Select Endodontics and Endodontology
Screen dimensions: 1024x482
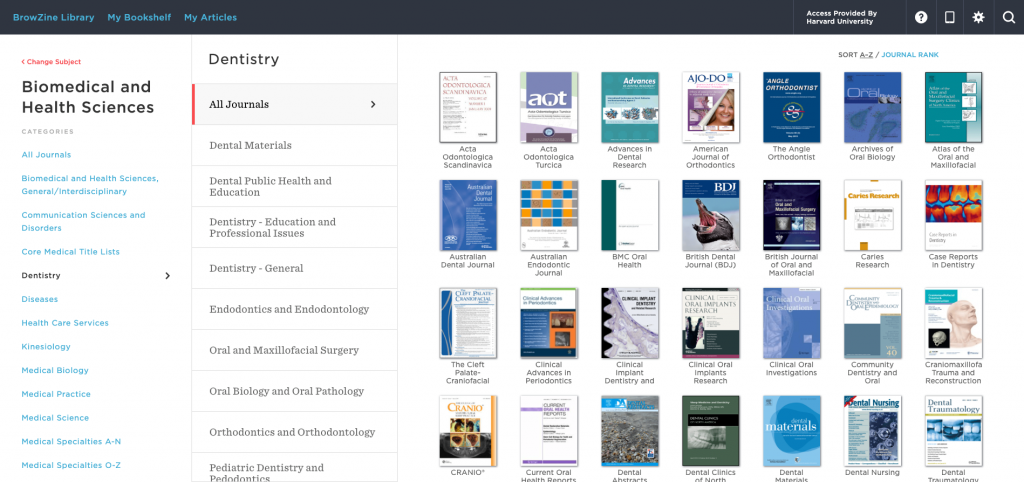(295, 309)
